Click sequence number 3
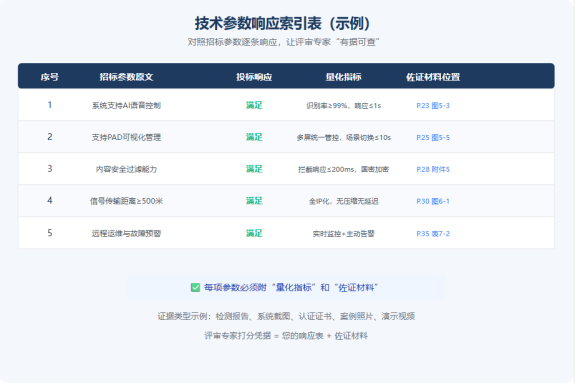Screen dimensions: 576x383 [x=50, y=169]
